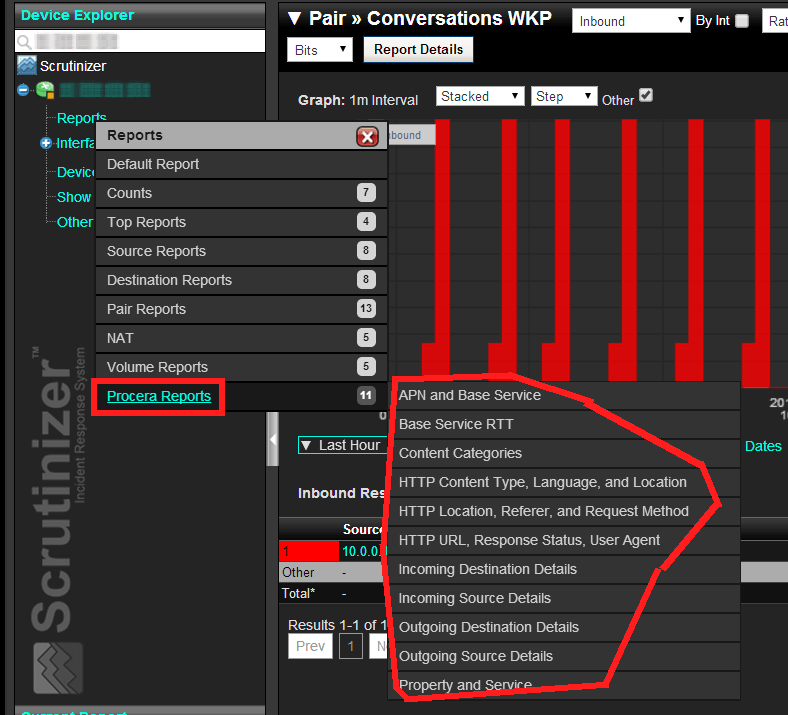Select Property and Service report
The width and height of the screenshot is (788, 715).
point(566,685)
